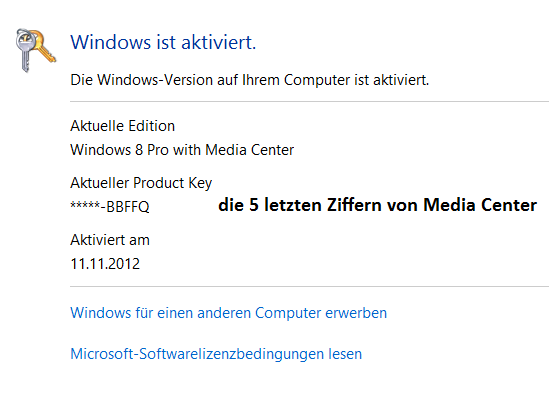
Task: Open 'Windows für einen anderen Computer erwerben' link
Action: point(229,313)
